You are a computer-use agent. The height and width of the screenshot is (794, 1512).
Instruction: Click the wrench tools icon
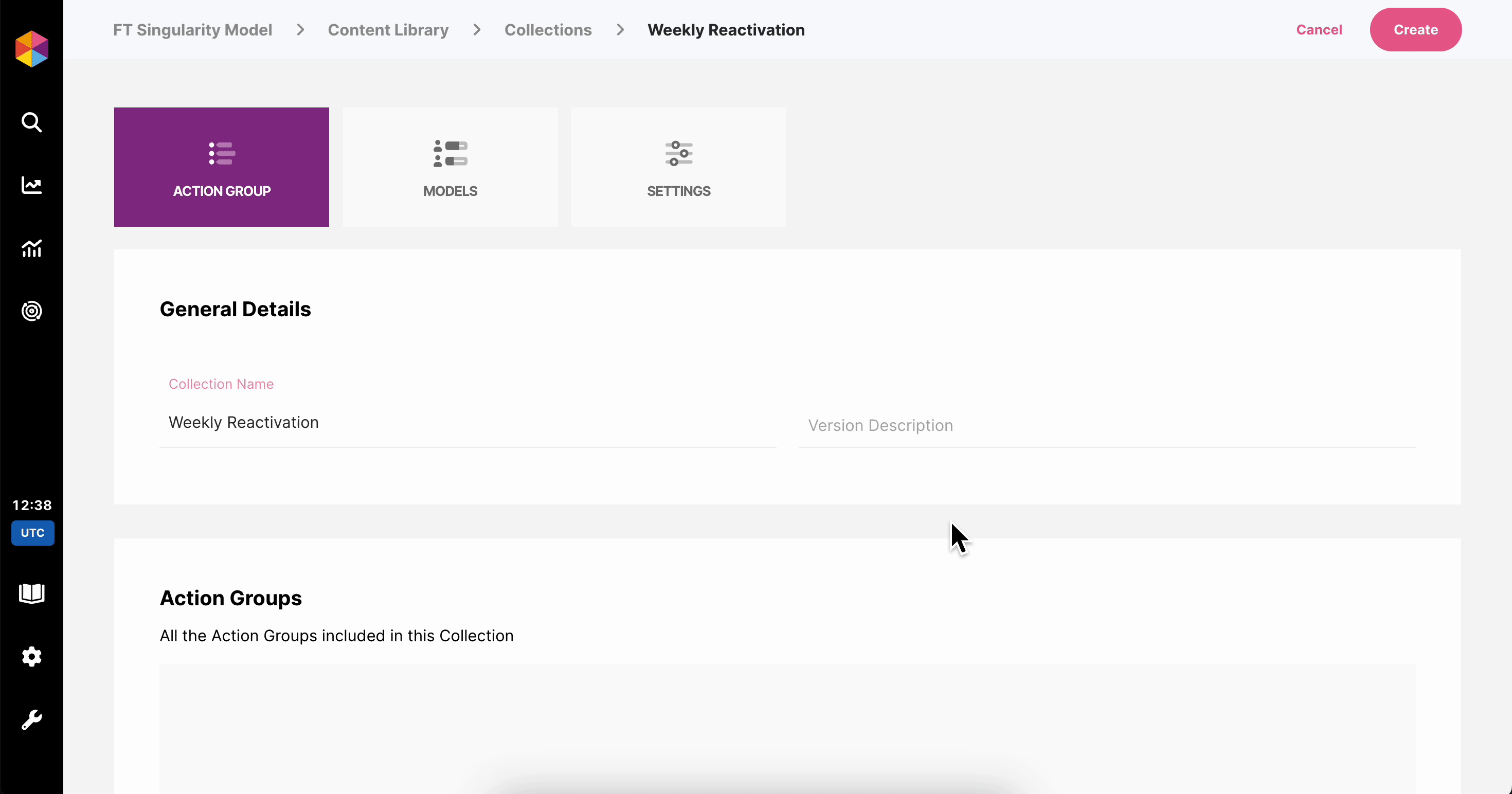pyautogui.click(x=32, y=719)
